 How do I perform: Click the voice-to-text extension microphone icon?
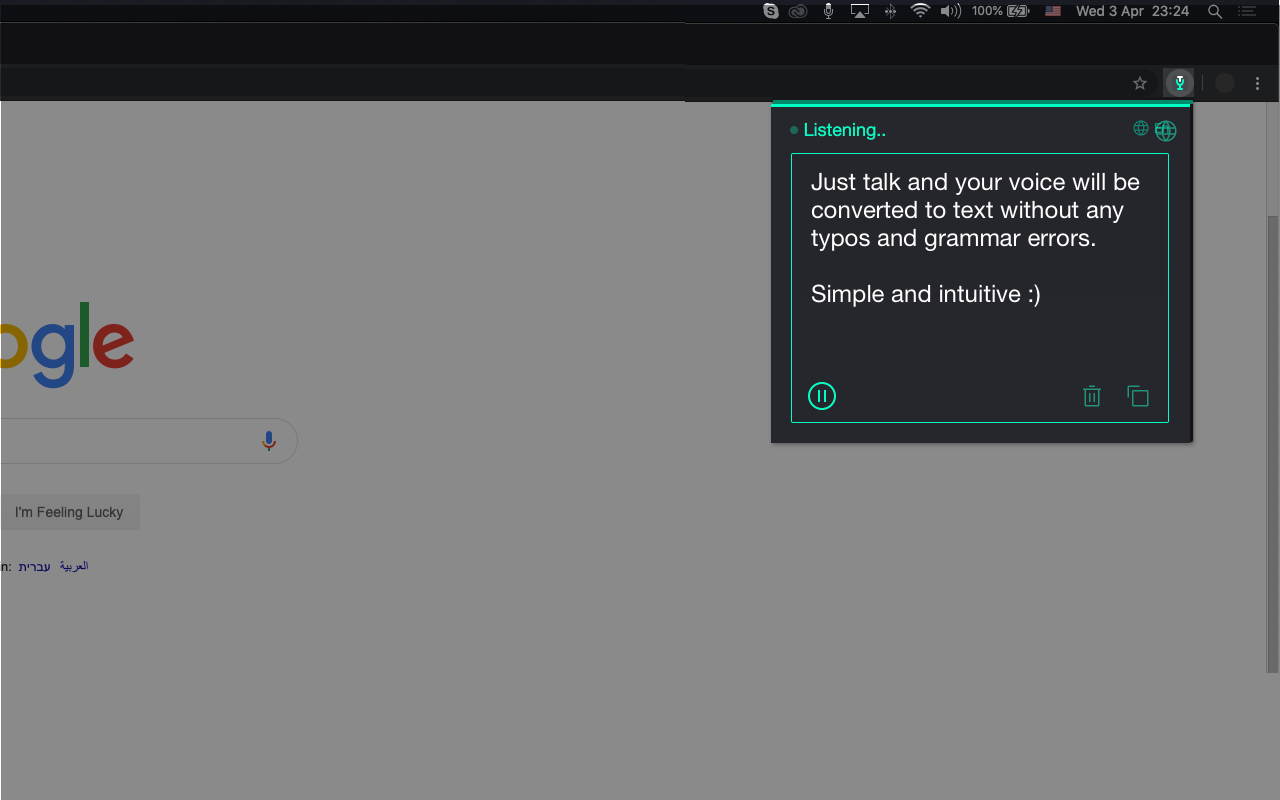pyautogui.click(x=1180, y=83)
